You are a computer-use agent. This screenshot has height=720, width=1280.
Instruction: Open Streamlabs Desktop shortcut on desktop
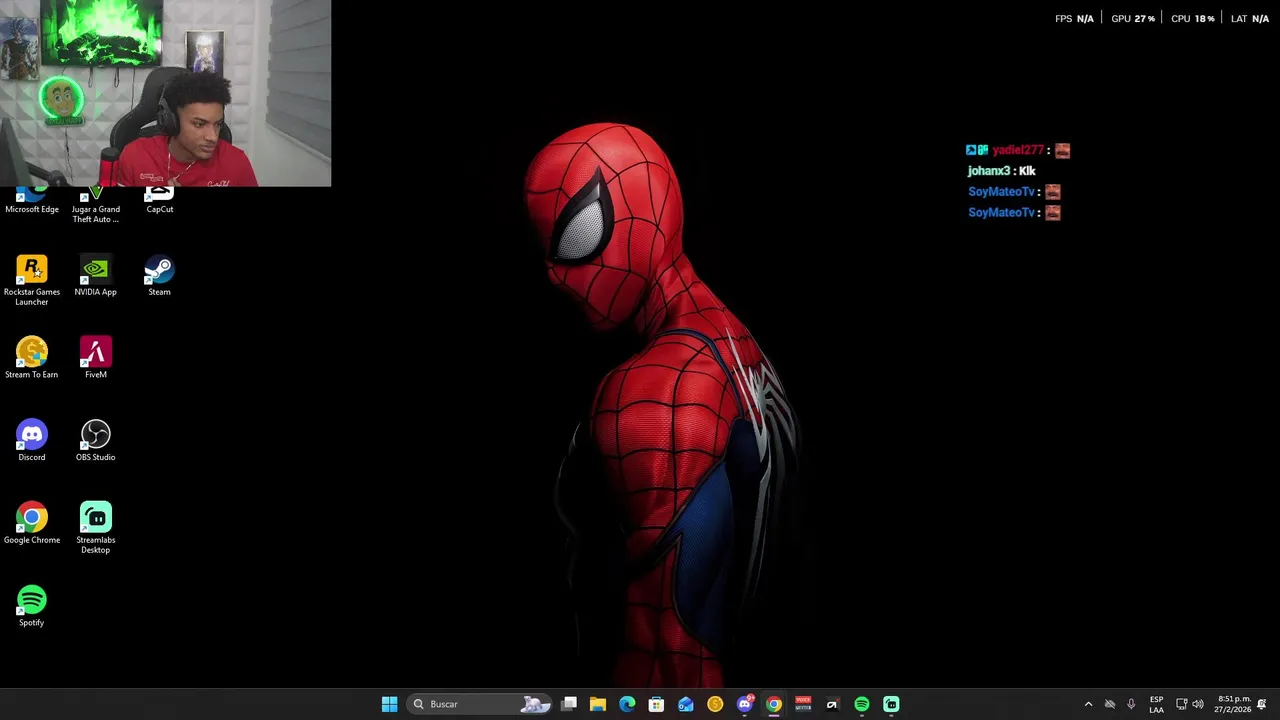pyautogui.click(x=95, y=528)
